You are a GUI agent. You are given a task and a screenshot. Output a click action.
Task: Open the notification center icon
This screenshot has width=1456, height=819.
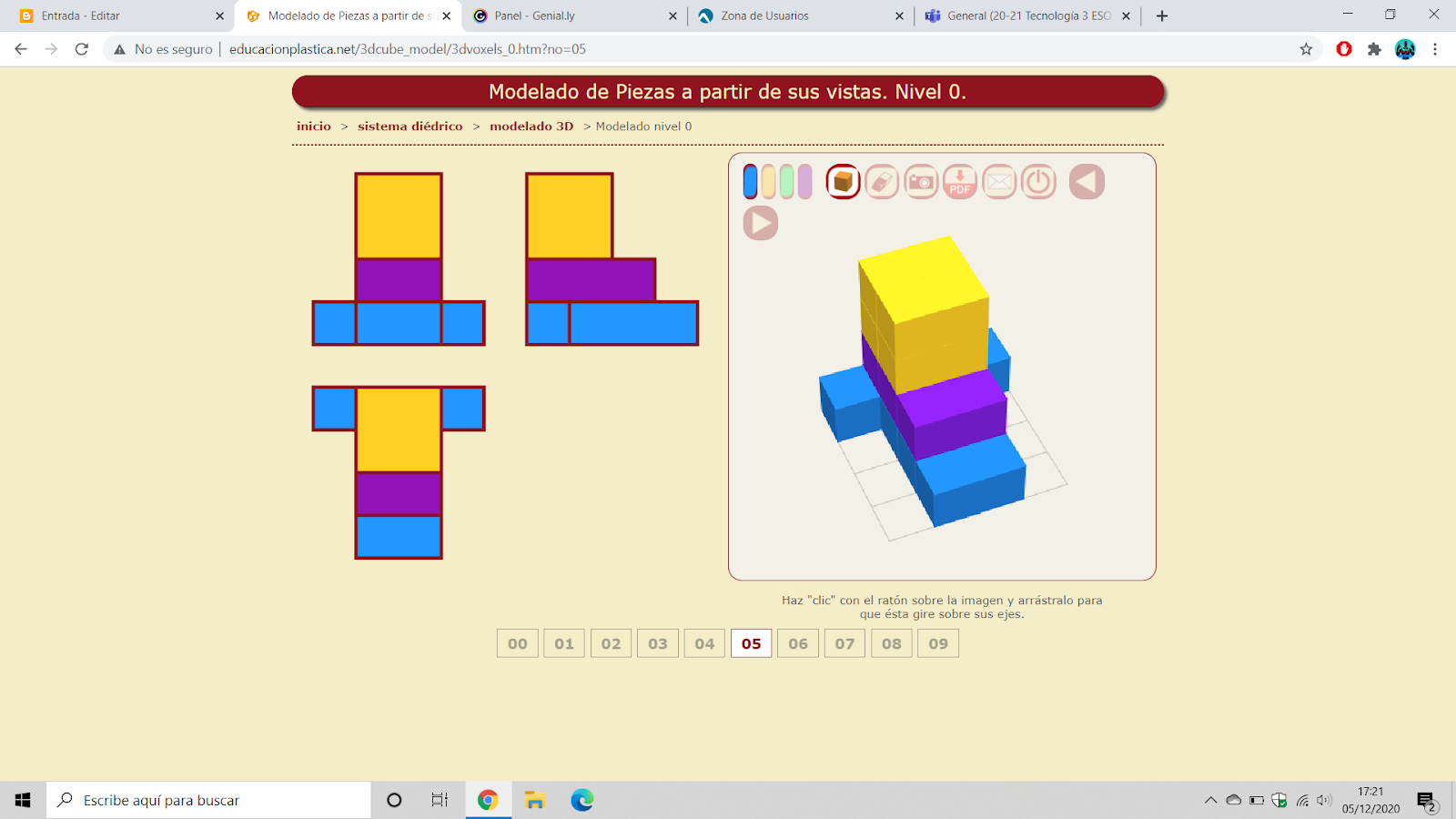(x=1426, y=802)
